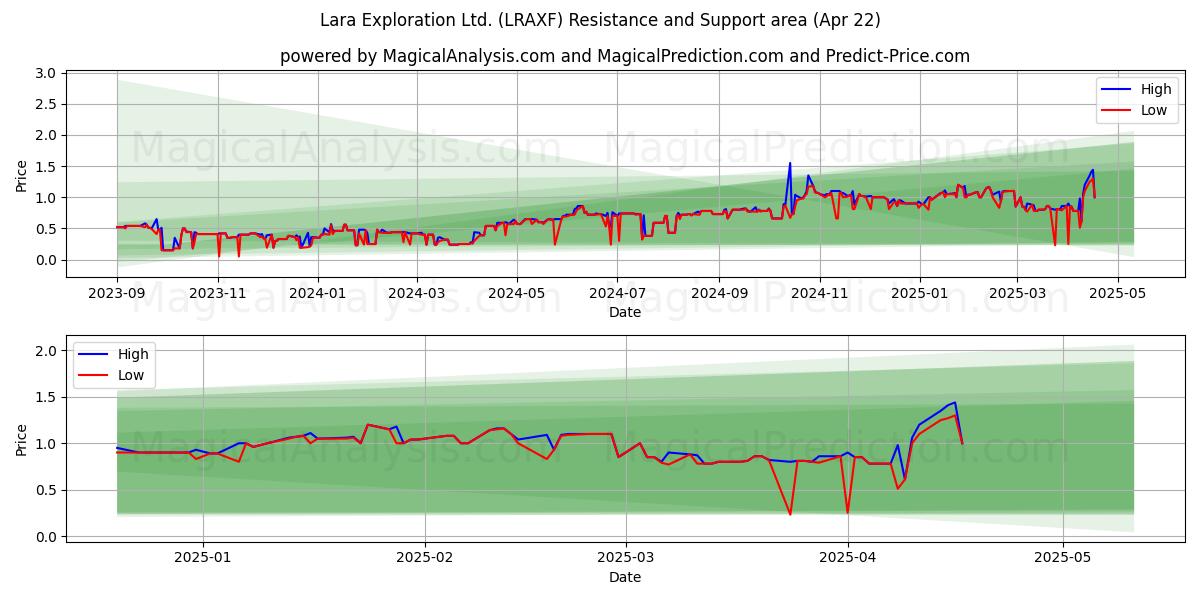The width and height of the screenshot is (1200, 600).
Task: Click the '2024-09' x-axis label on the top chart
Action: (719, 294)
